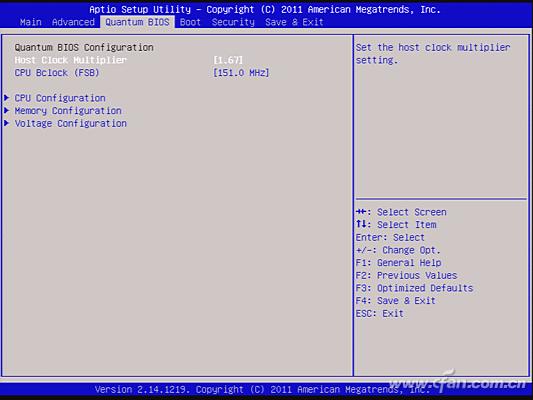Select CPU Bclock (FSB) option
Viewport: 533px width, 400px height.
click(x=57, y=73)
